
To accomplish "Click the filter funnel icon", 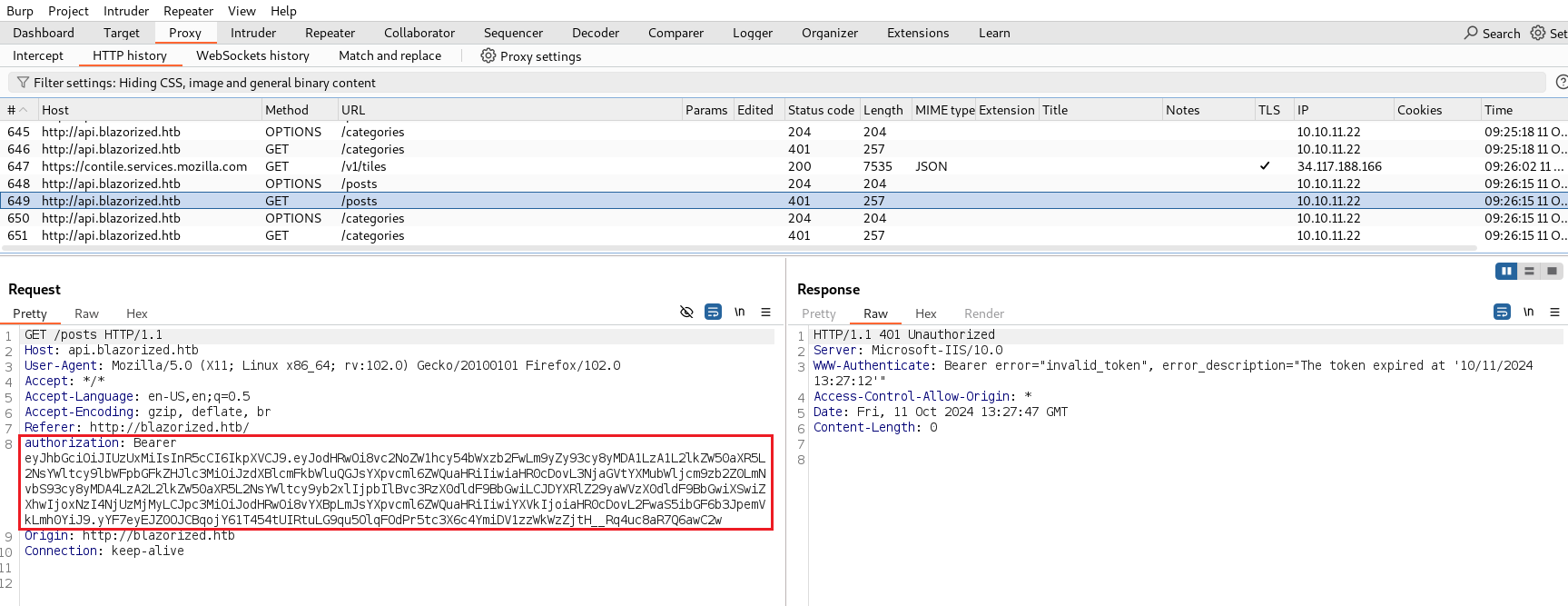I will click(23, 83).
